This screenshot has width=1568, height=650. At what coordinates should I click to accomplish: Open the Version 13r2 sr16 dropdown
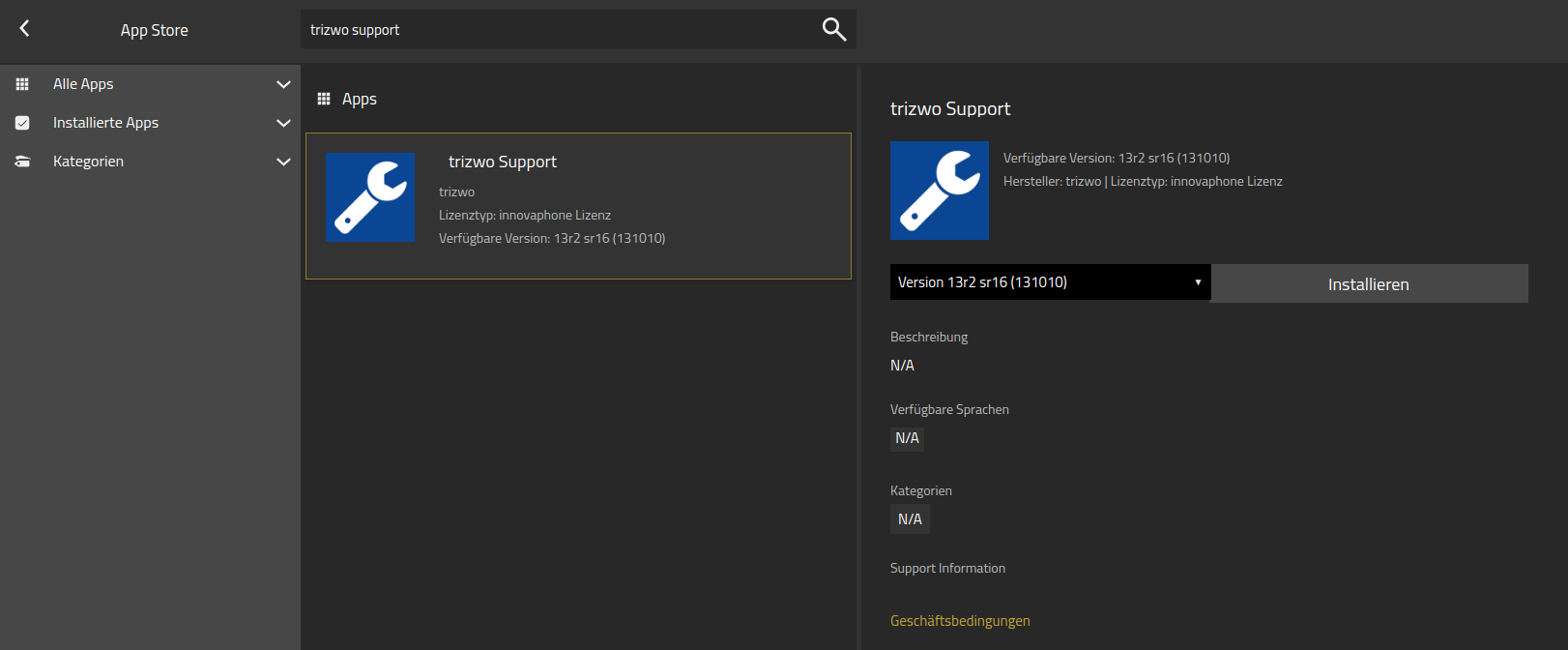pos(1050,282)
